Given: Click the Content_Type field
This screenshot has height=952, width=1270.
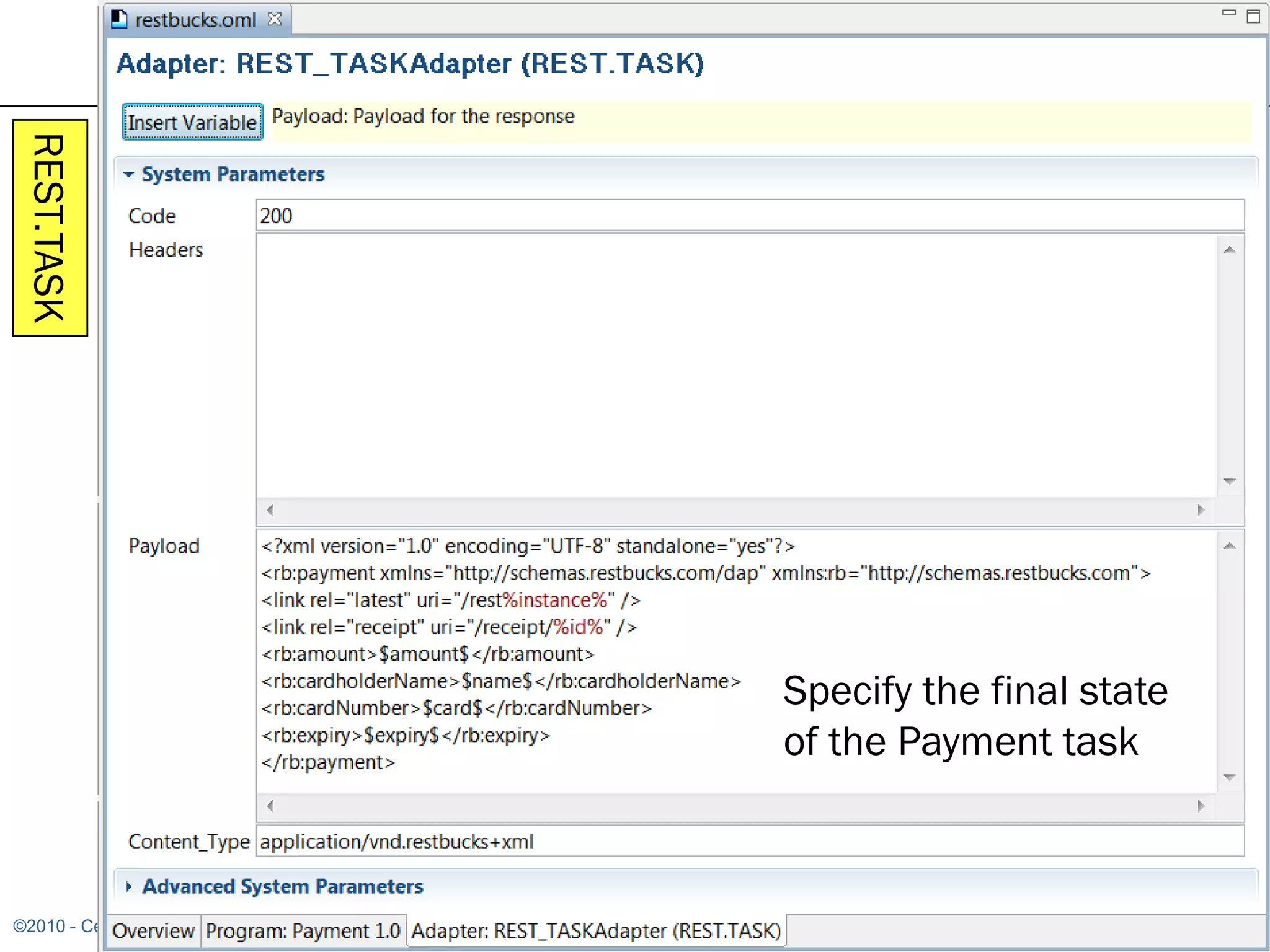Looking at the screenshot, I should coord(750,842).
